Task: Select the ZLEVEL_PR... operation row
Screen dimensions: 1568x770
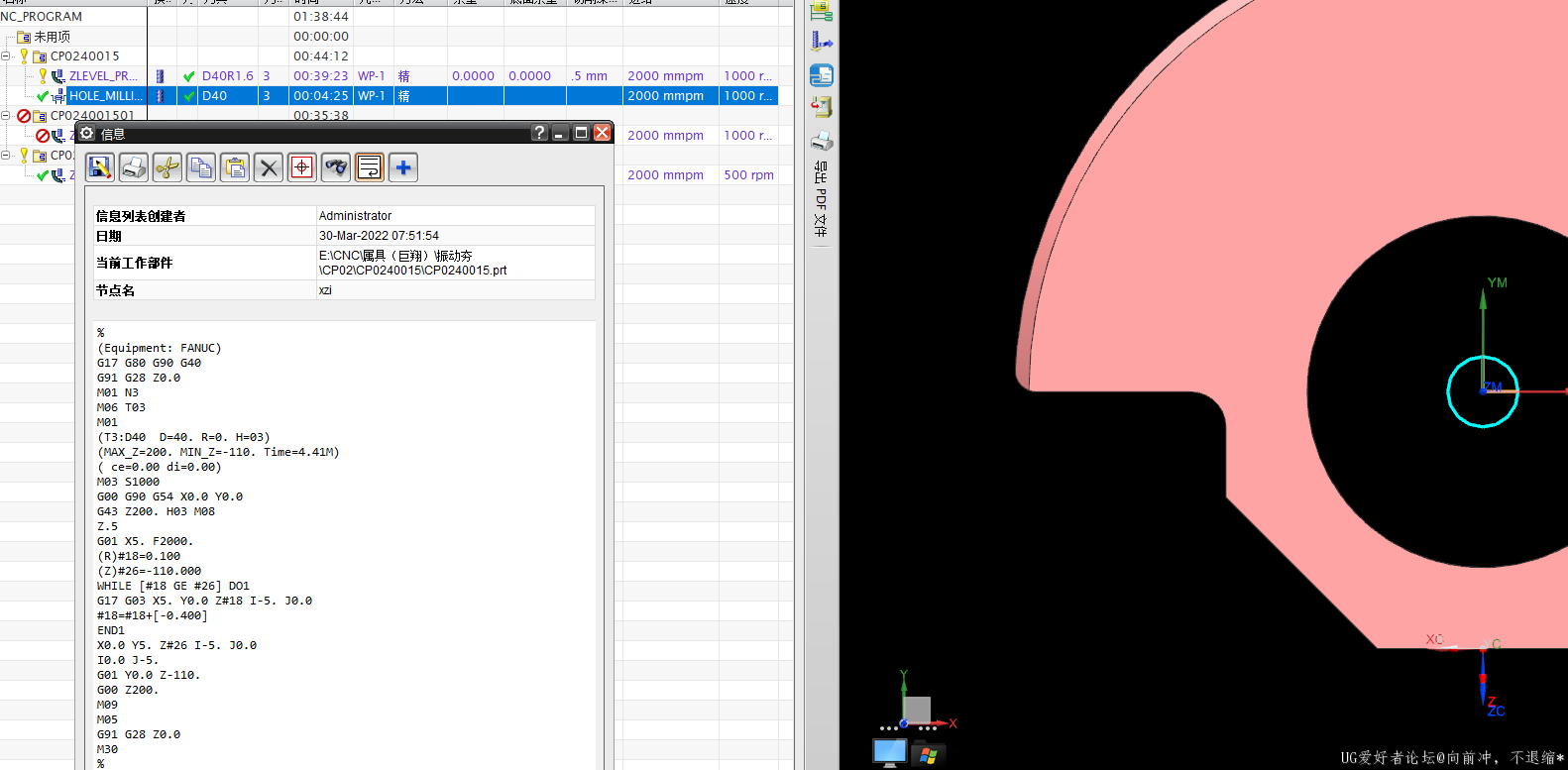Action: (103, 76)
